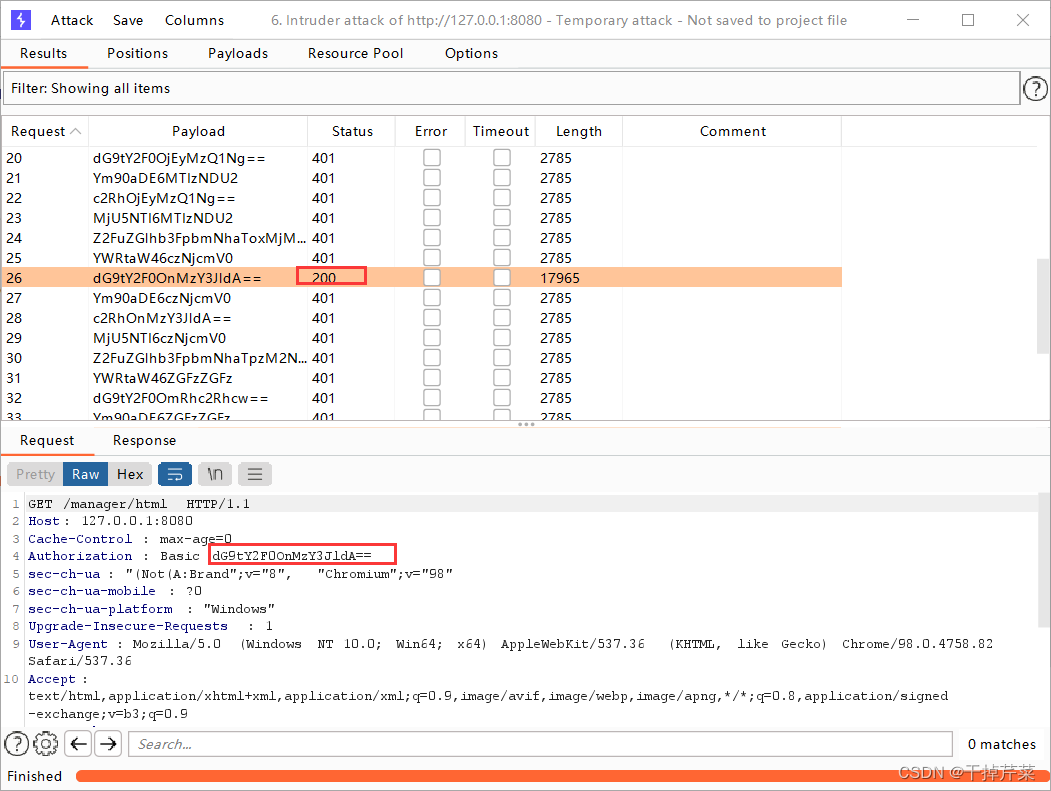Select payload YWRtaW46ZGFzZGFz in row 31

(x=162, y=378)
